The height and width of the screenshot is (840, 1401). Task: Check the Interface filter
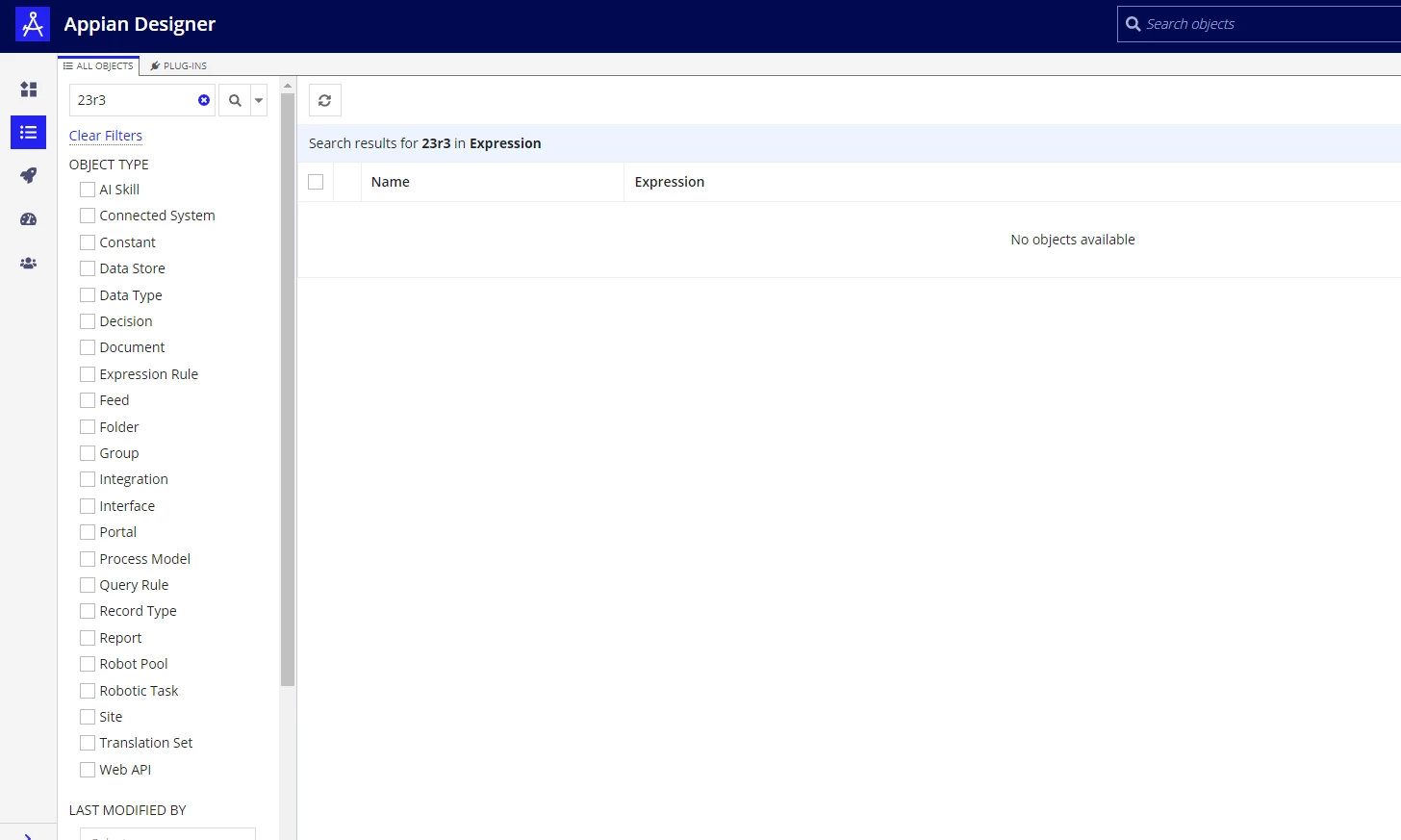pos(88,506)
